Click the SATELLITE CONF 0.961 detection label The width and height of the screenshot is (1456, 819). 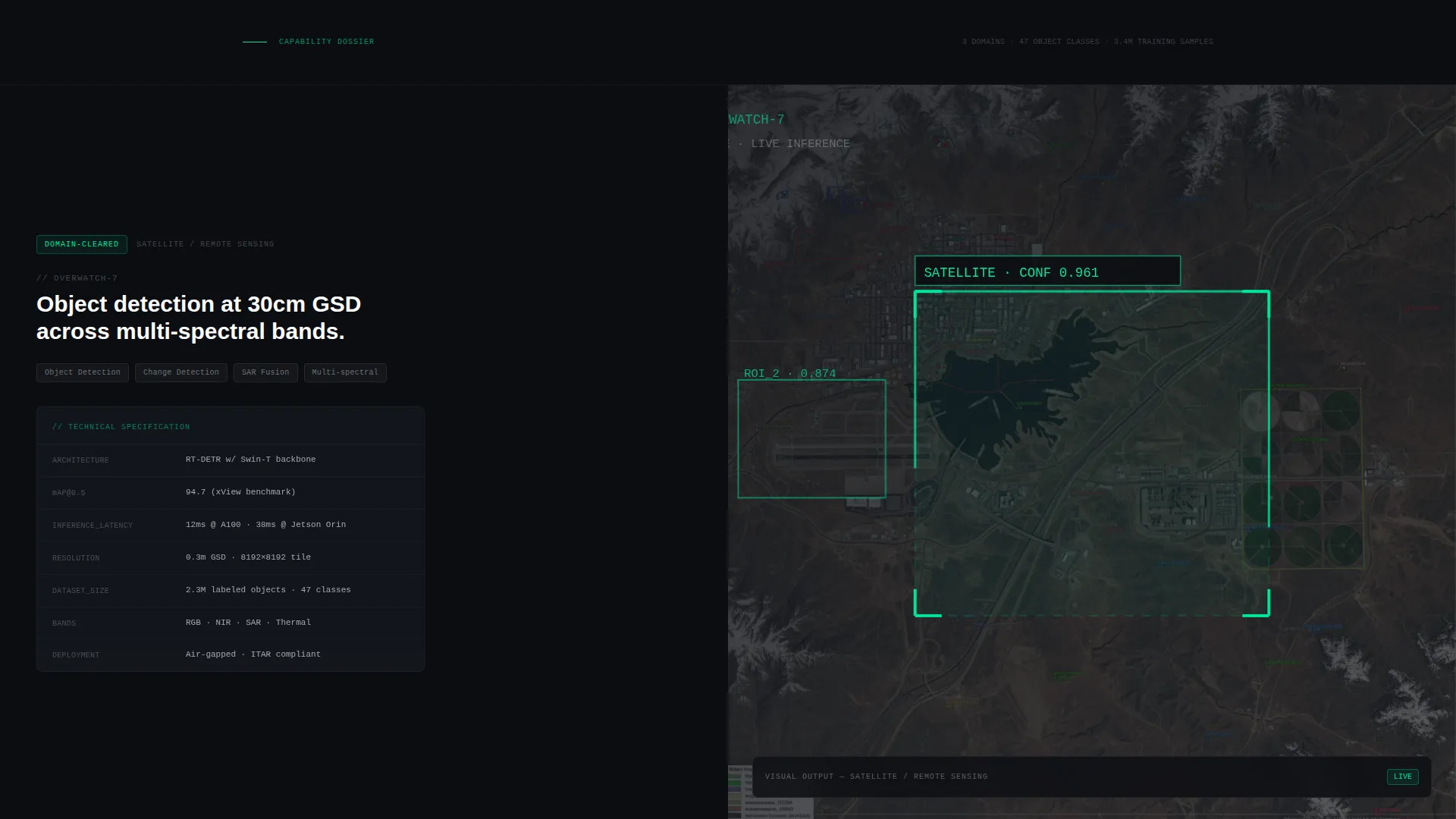[x=1047, y=271]
